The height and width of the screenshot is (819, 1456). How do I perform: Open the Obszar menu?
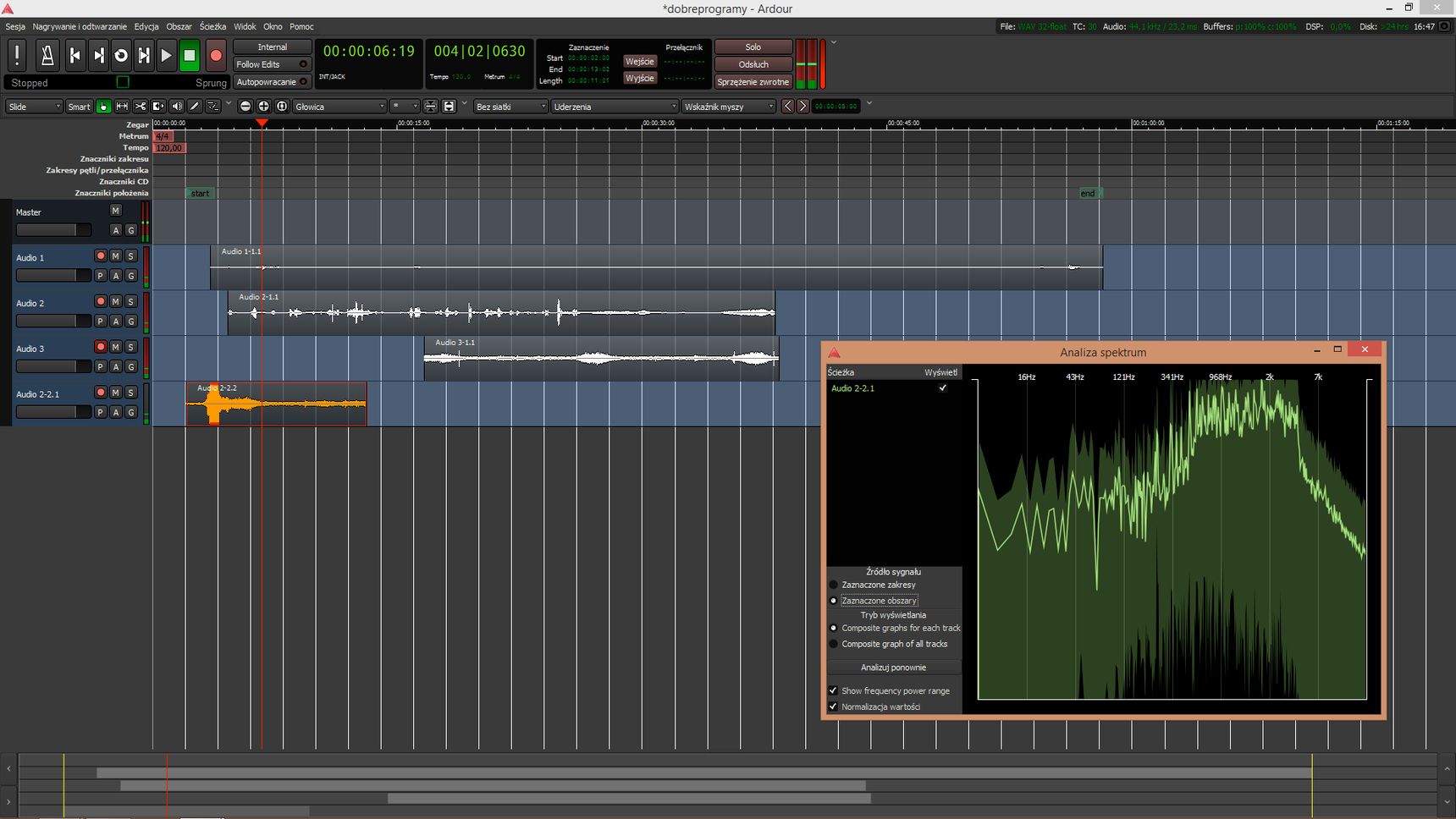tap(179, 27)
